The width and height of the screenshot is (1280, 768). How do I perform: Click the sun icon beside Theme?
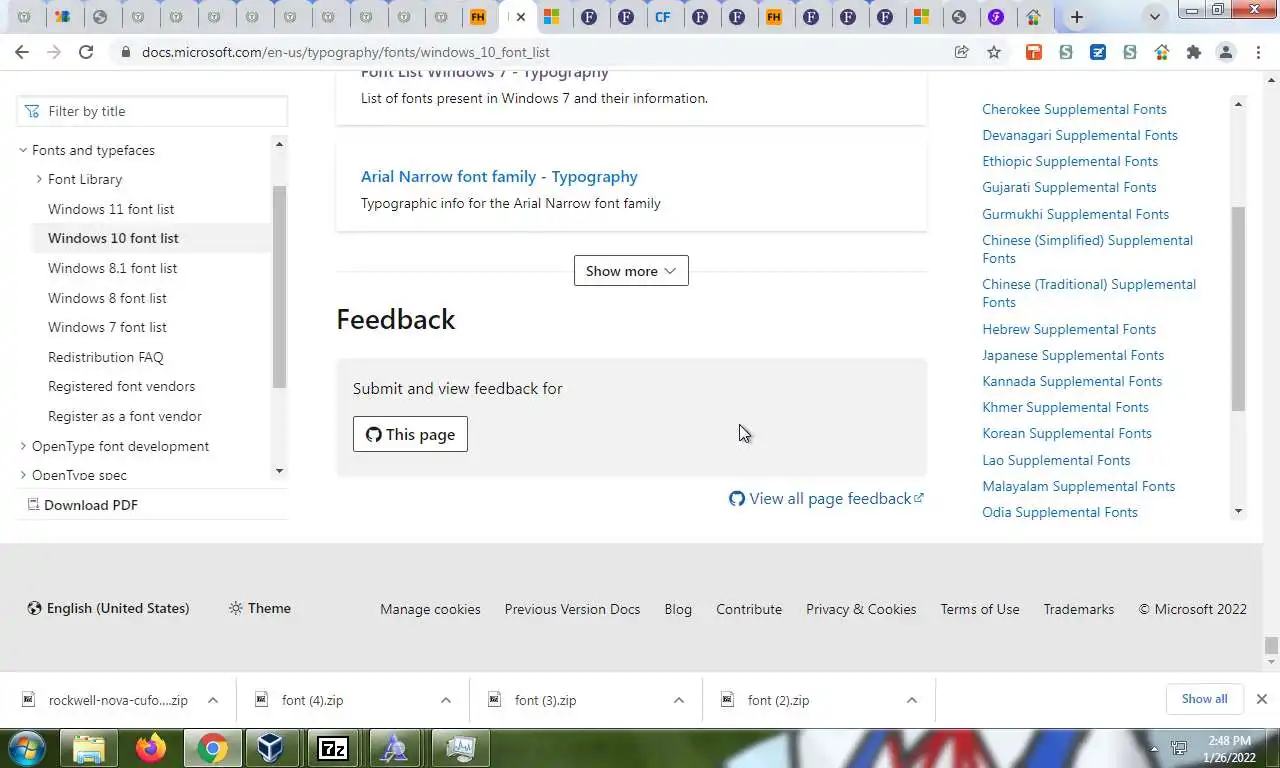pos(236,608)
